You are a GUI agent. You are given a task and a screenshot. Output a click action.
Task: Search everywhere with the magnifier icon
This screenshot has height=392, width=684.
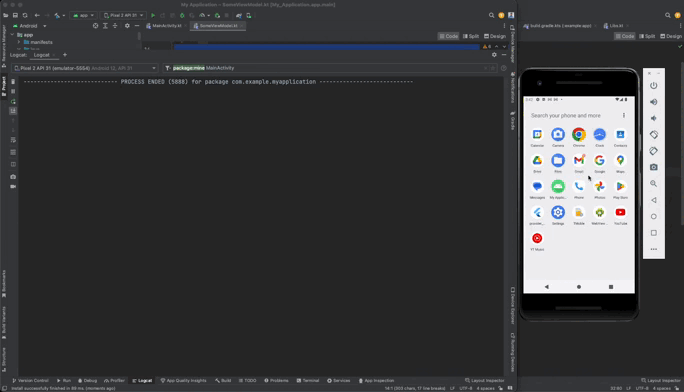(491, 15)
